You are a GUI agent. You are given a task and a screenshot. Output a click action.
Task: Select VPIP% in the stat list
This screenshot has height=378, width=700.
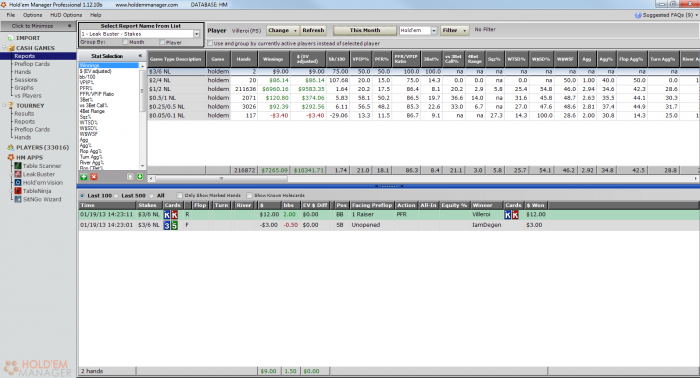point(87,83)
